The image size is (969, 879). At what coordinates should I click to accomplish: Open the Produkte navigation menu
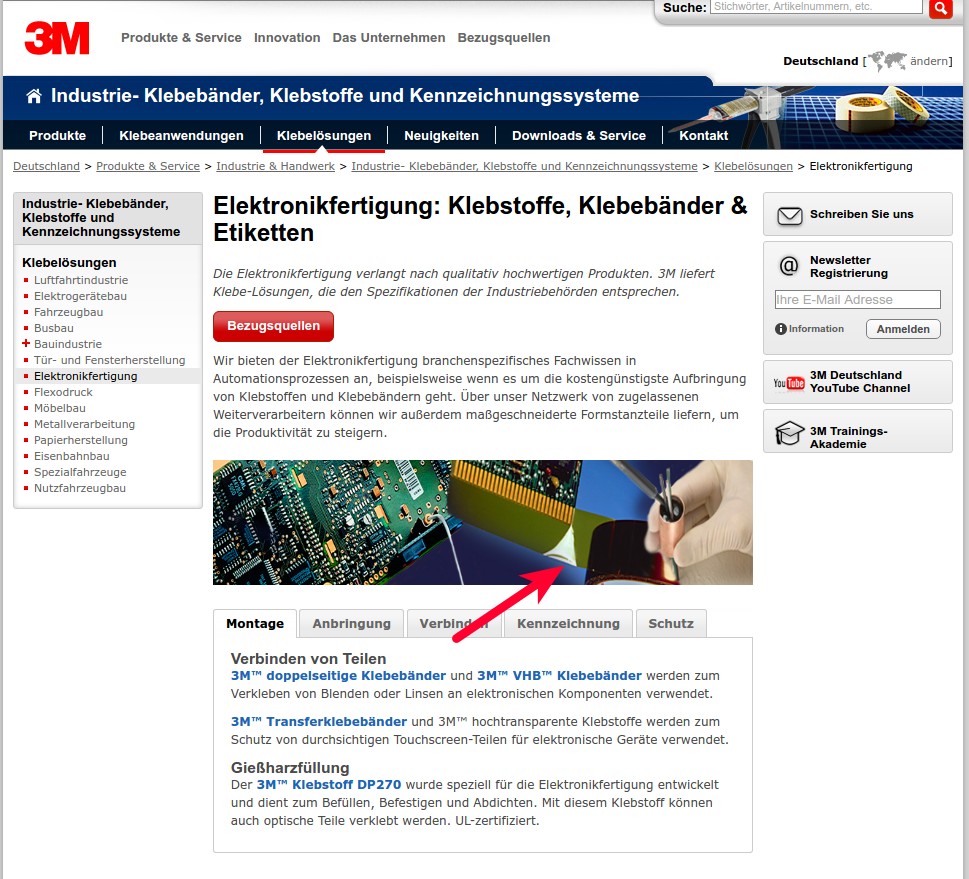point(57,135)
